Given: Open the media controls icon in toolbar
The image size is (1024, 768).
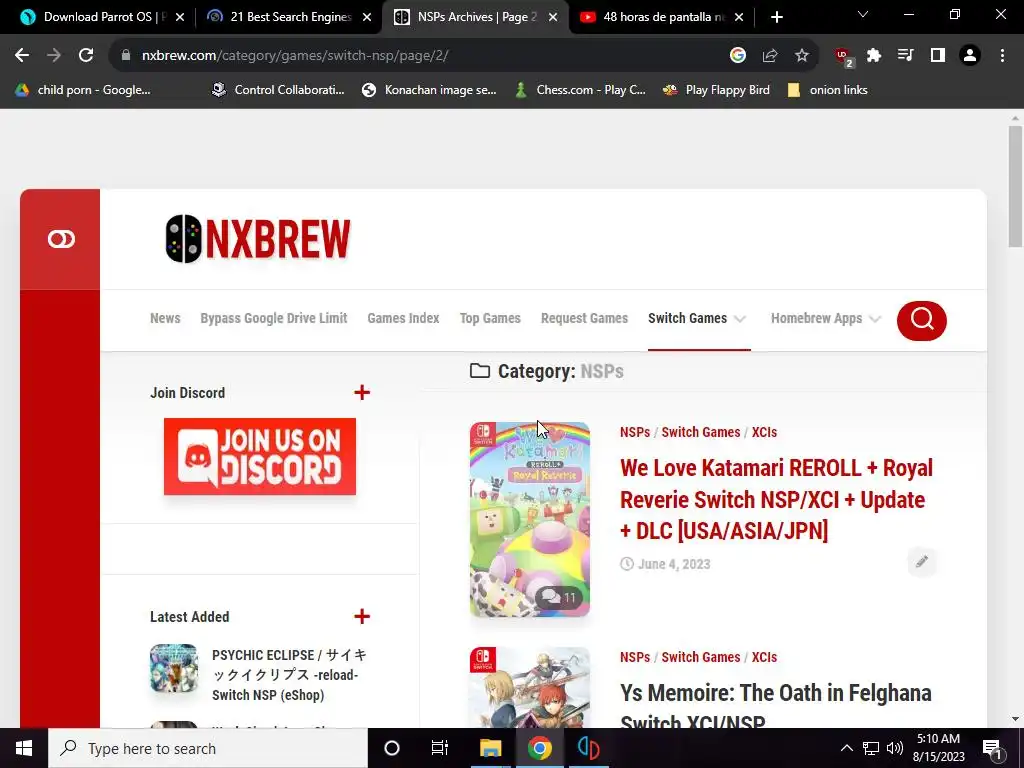Looking at the screenshot, I should tap(906, 56).
